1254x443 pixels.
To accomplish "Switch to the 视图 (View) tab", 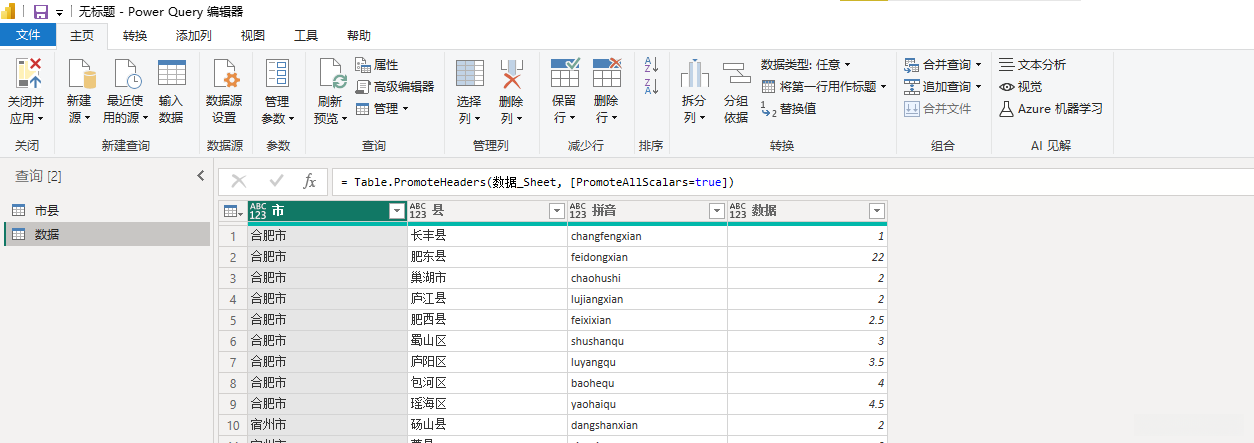I will (253, 35).
